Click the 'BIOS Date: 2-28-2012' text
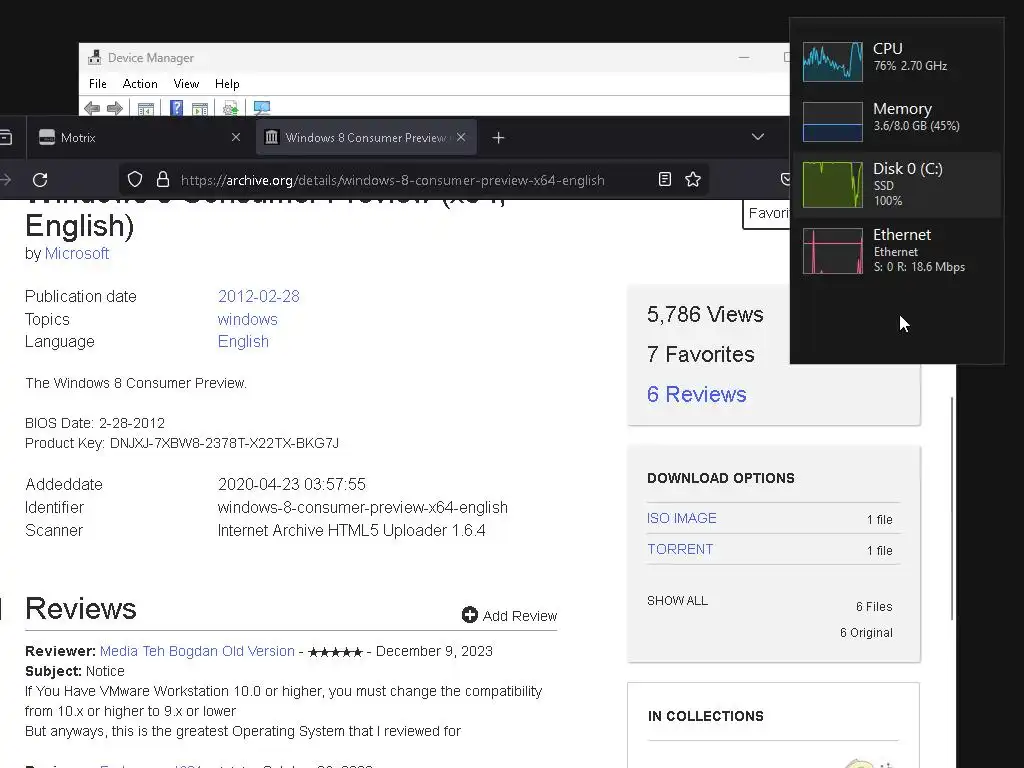Screen dimensions: 1024x768 95,423
